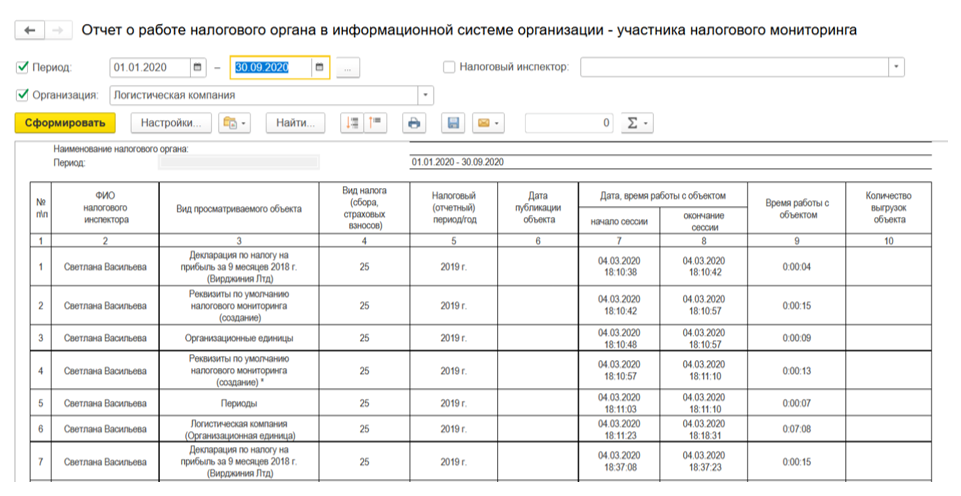Click the Найти... button
This screenshot has width=961, height=496.
(295, 123)
